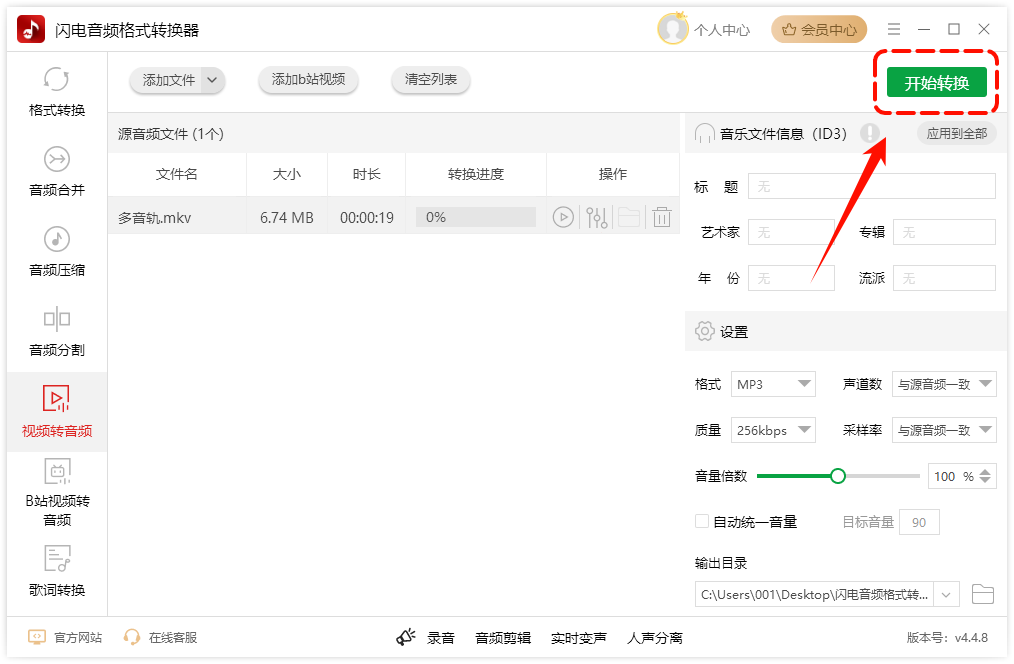Click the 00:00:19 duration cell
The width and height of the screenshot is (1014, 664).
(x=367, y=218)
